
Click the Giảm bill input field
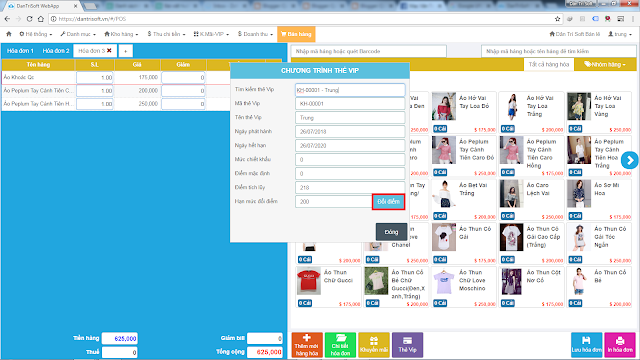click(x=264, y=338)
